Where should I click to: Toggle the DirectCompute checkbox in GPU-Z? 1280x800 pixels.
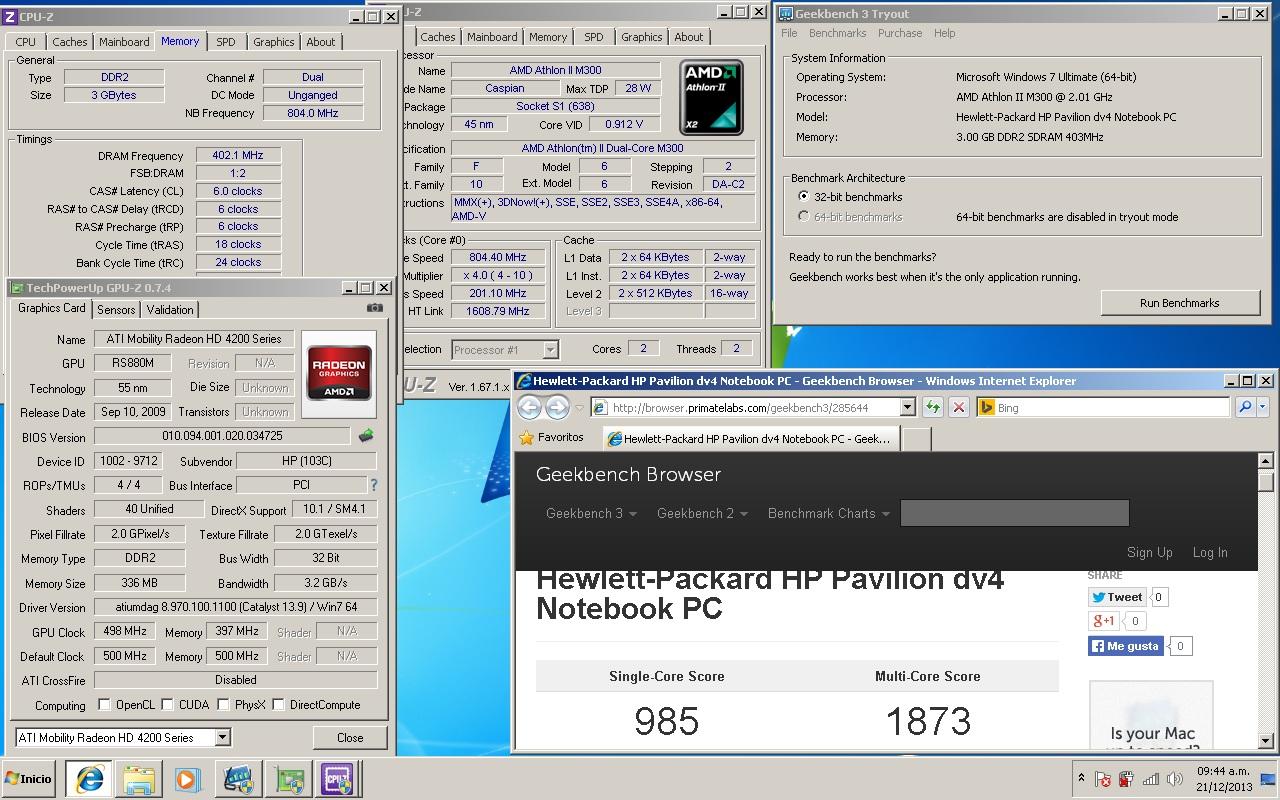[278, 705]
